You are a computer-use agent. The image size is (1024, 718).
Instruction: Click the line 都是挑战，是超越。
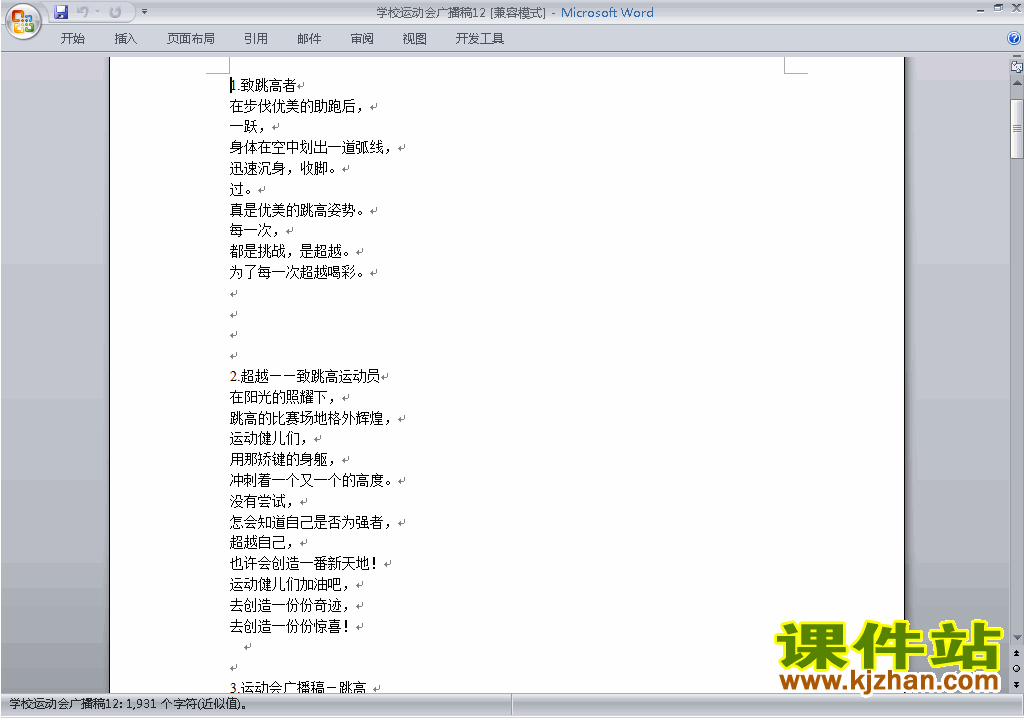click(x=289, y=252)
